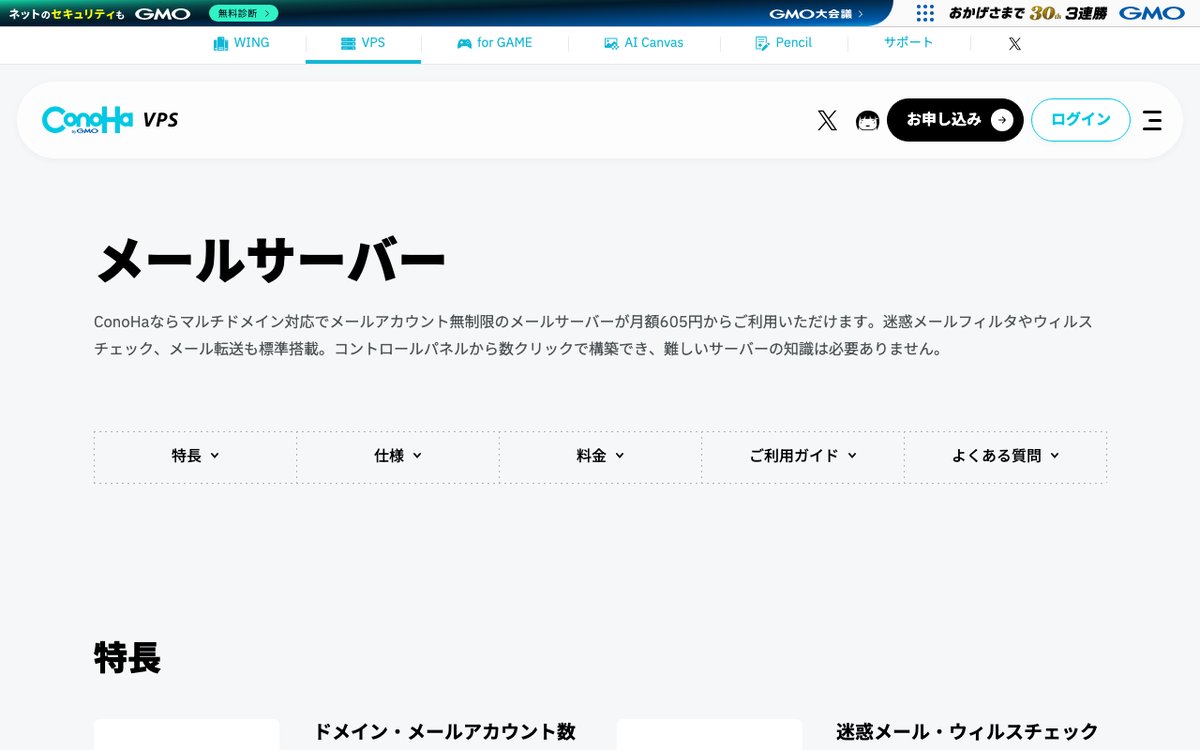This screenshot has height=750, width=1200.
Task: Click the 特長 section heading
Action: tap(127, 658)
